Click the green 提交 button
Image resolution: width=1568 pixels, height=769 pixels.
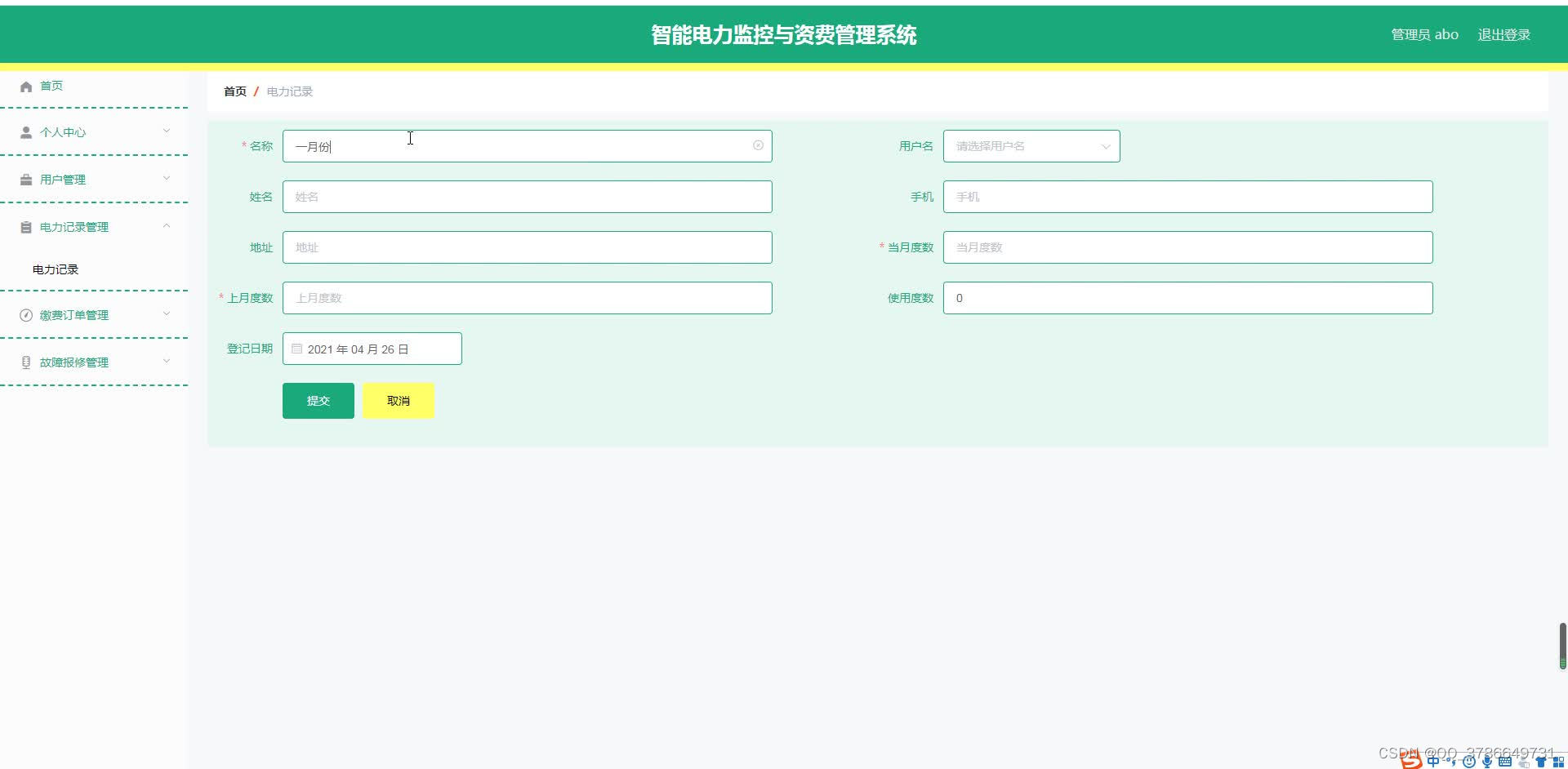click(x=318, y=401)
